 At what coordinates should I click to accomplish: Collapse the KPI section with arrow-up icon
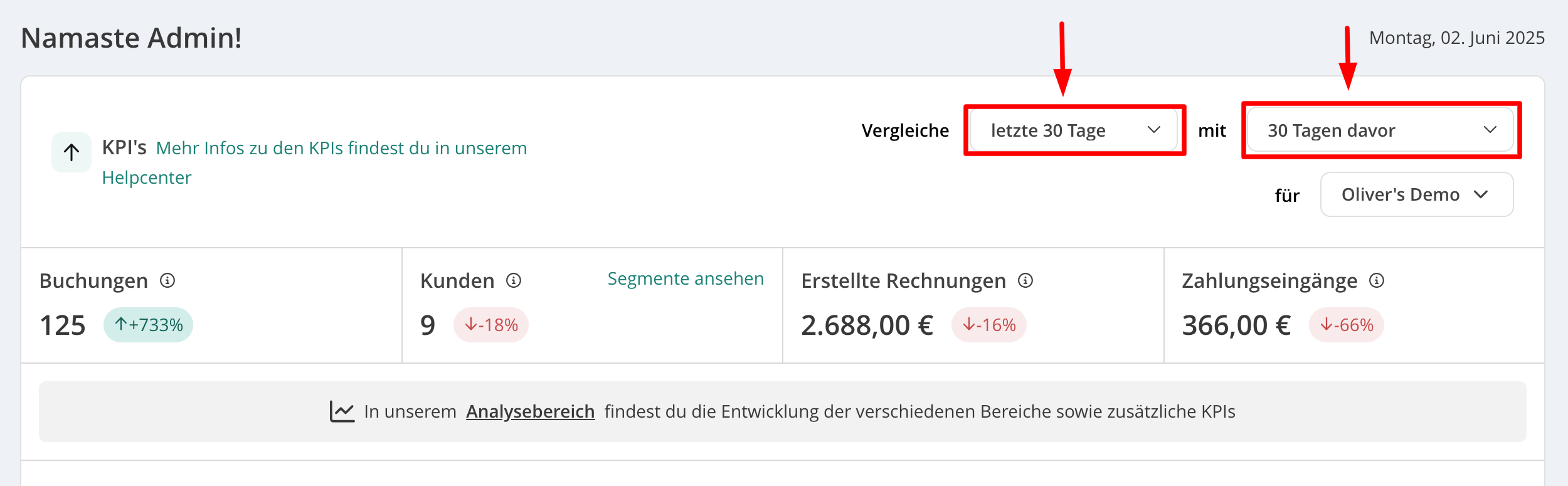(x=72, y=152)
